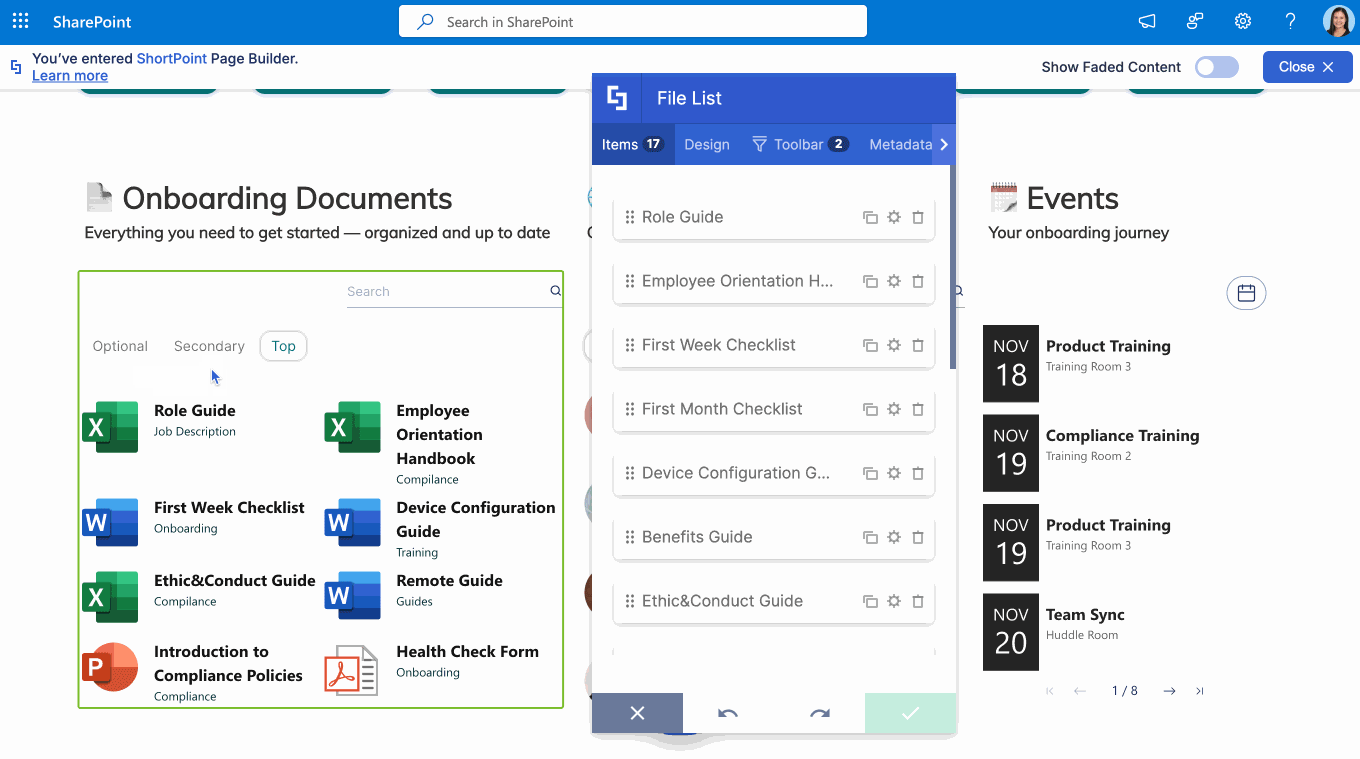Delete the Benefits Guide item
This screenshot has width=1360, height=759.
point(918,537)
